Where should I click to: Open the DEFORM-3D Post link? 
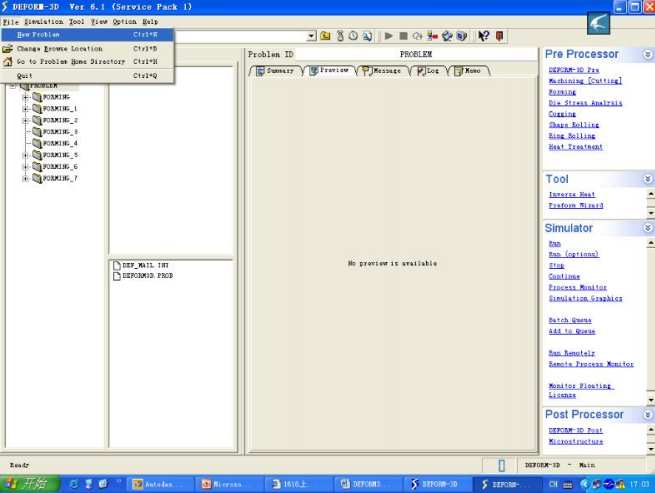click(575, 430)
